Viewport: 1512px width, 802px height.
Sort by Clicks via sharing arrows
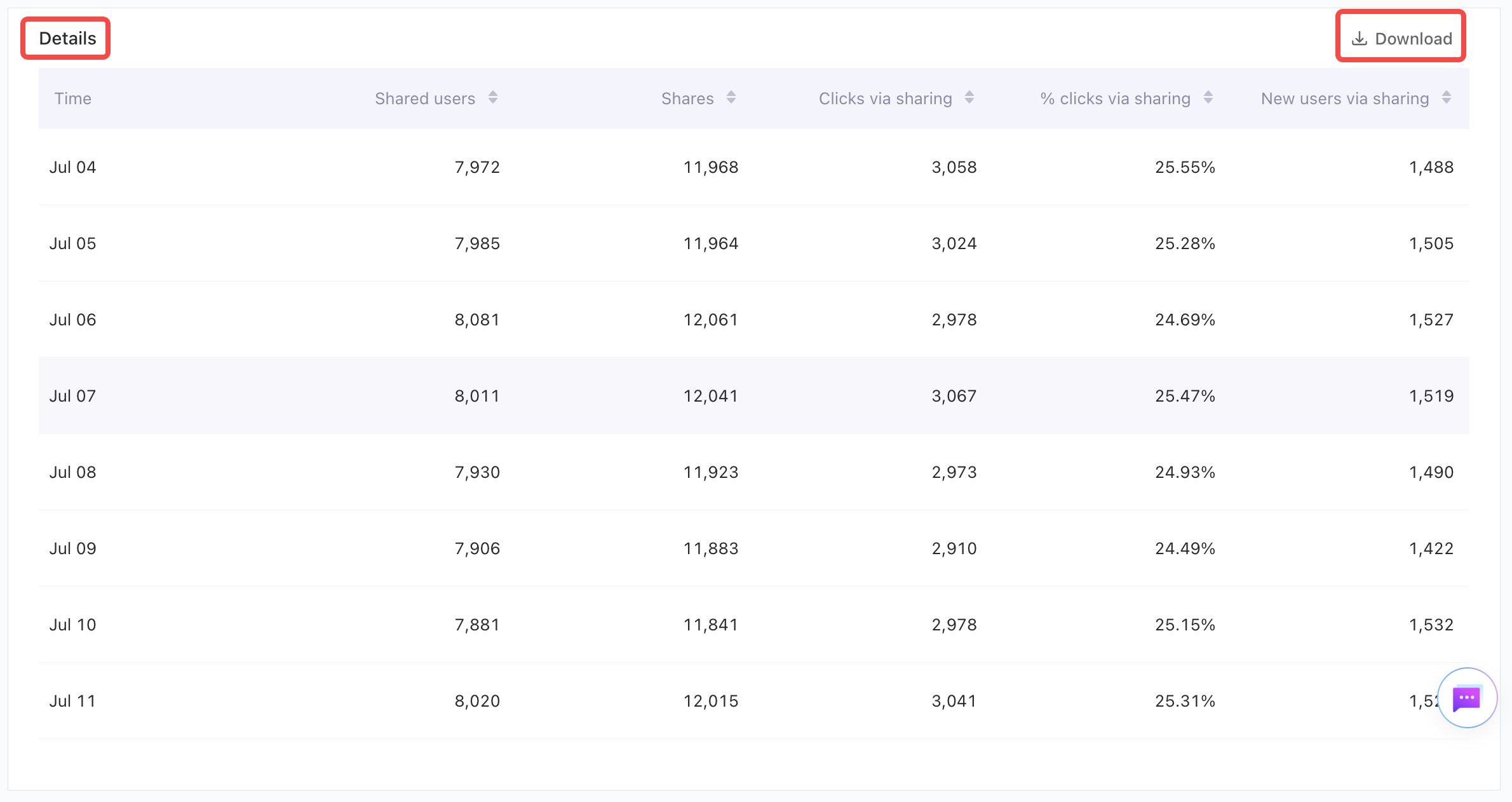pyautogui.click(x=969, y=98)
